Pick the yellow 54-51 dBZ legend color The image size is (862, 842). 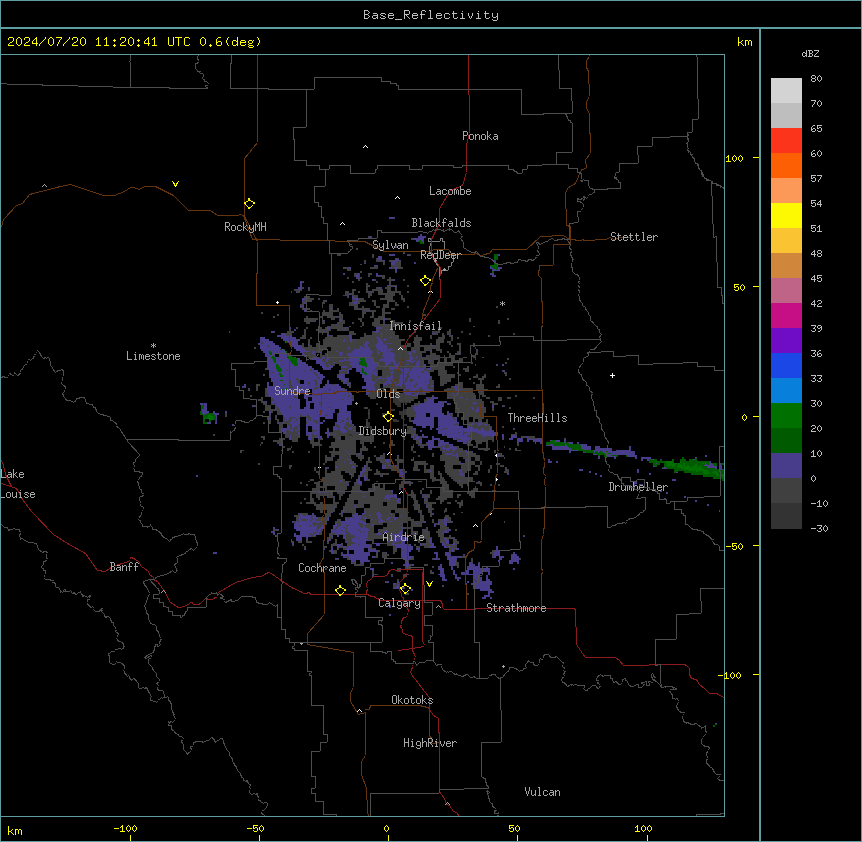click(x=786, y=215)
